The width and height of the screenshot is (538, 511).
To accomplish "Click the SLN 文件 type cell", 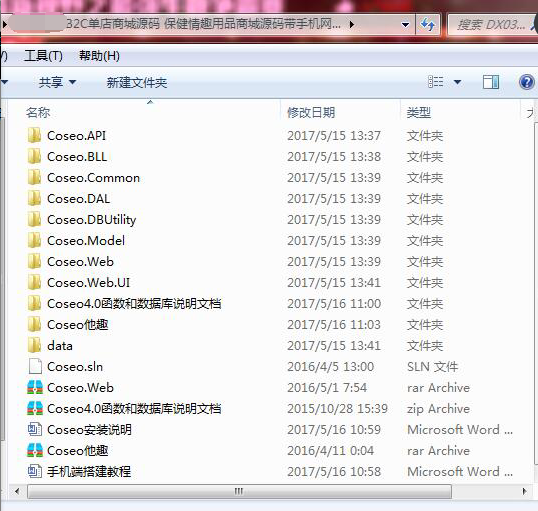I will click(x=432, y=367).
